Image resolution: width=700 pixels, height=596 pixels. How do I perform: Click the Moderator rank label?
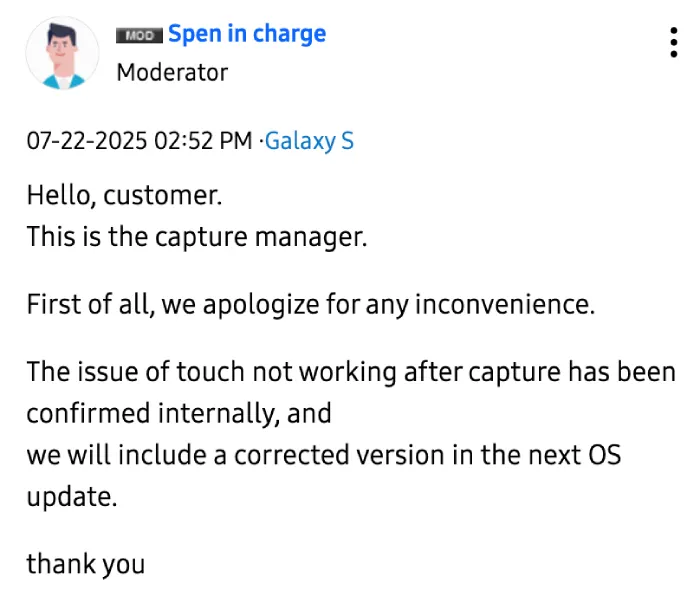pos(172,72)
